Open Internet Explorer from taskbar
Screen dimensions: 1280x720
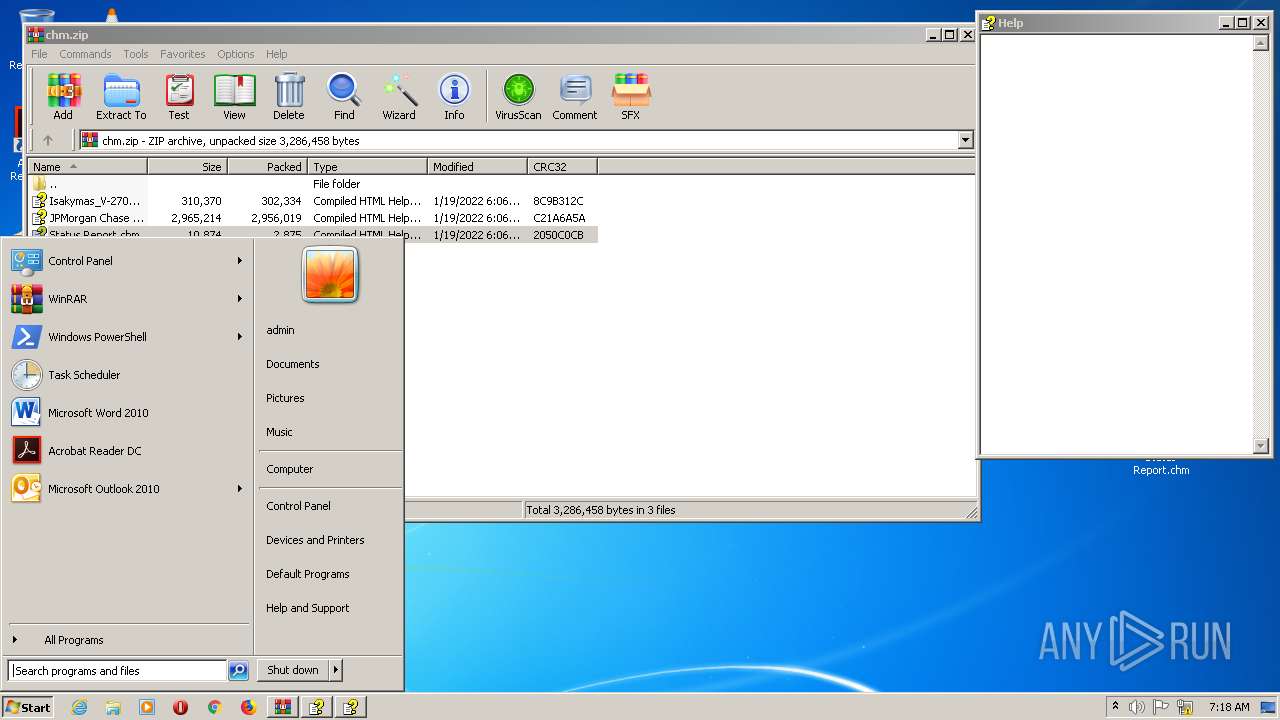(79, 707)
